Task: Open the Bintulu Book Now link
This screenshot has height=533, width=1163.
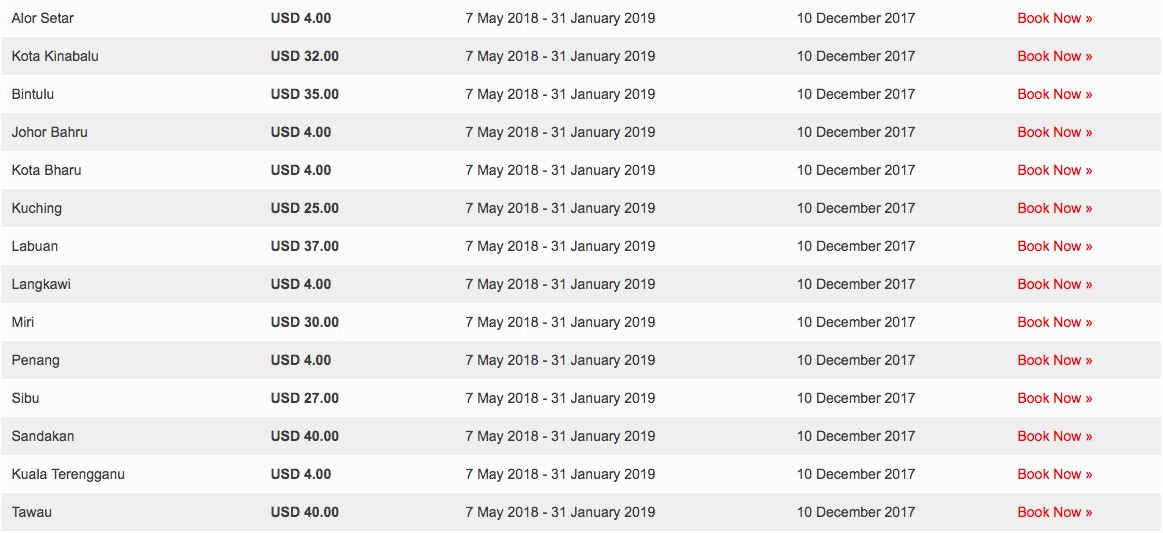Action: 1054,94
